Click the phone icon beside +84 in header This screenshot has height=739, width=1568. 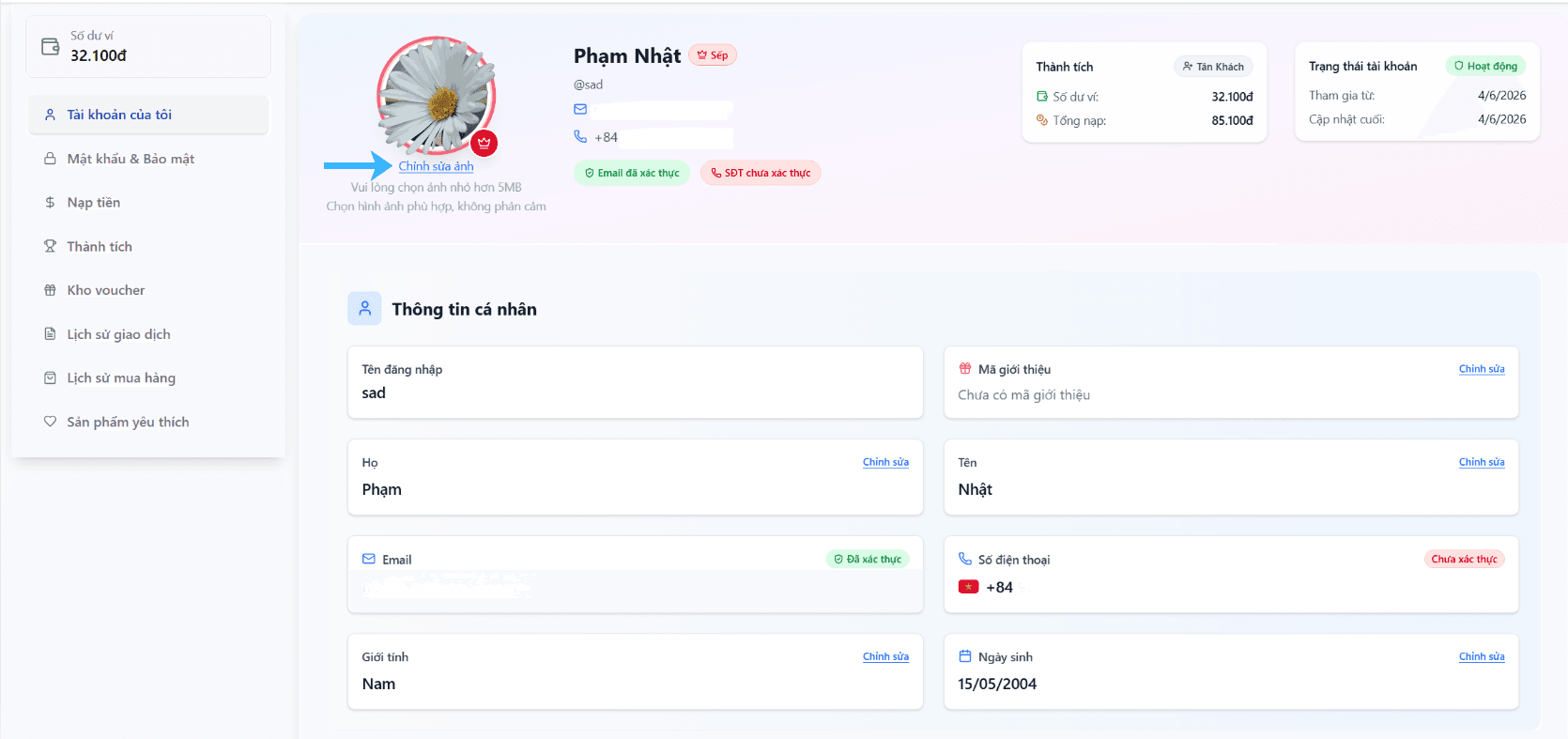[580, 136]
